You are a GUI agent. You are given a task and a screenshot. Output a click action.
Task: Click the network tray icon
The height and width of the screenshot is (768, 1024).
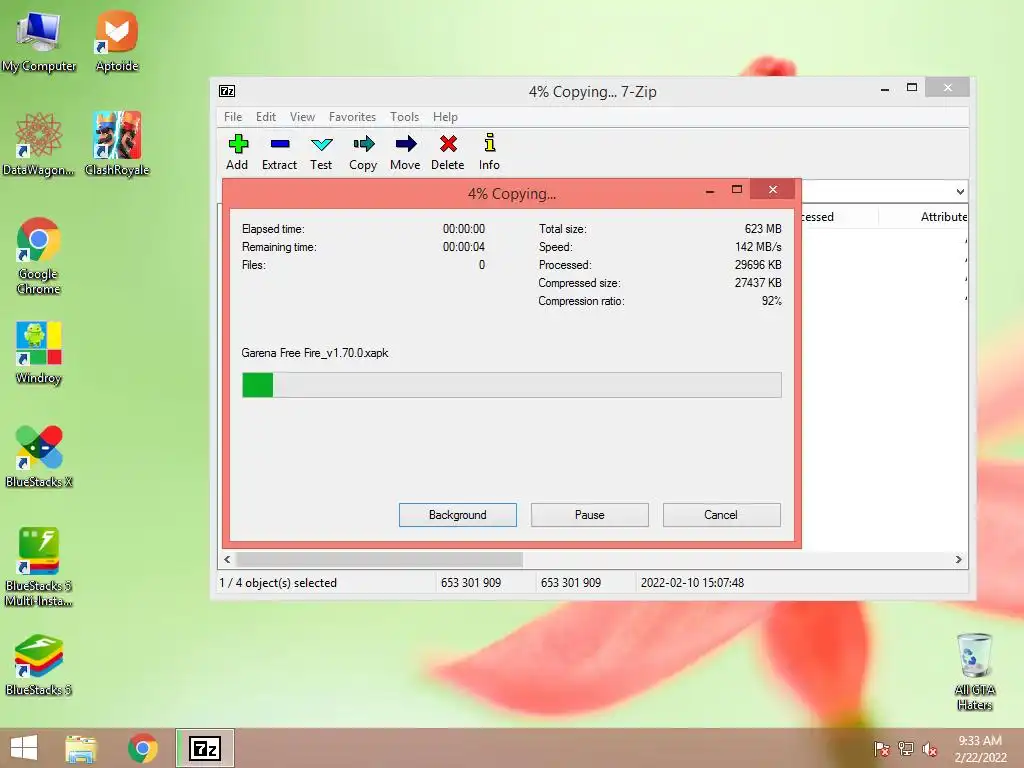[906, 749]
